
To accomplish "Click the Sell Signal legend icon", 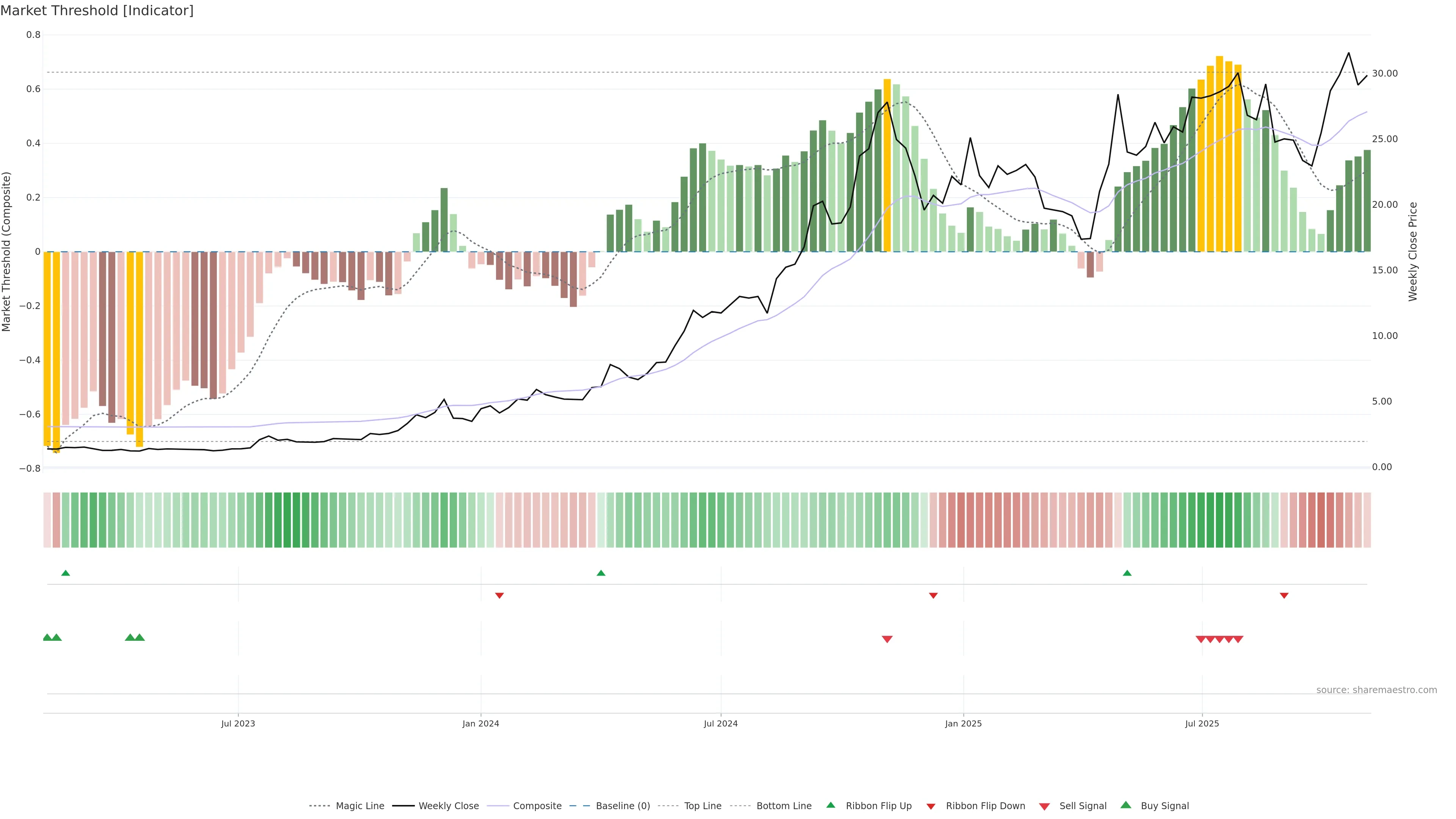I will [x=1045, y=806].
